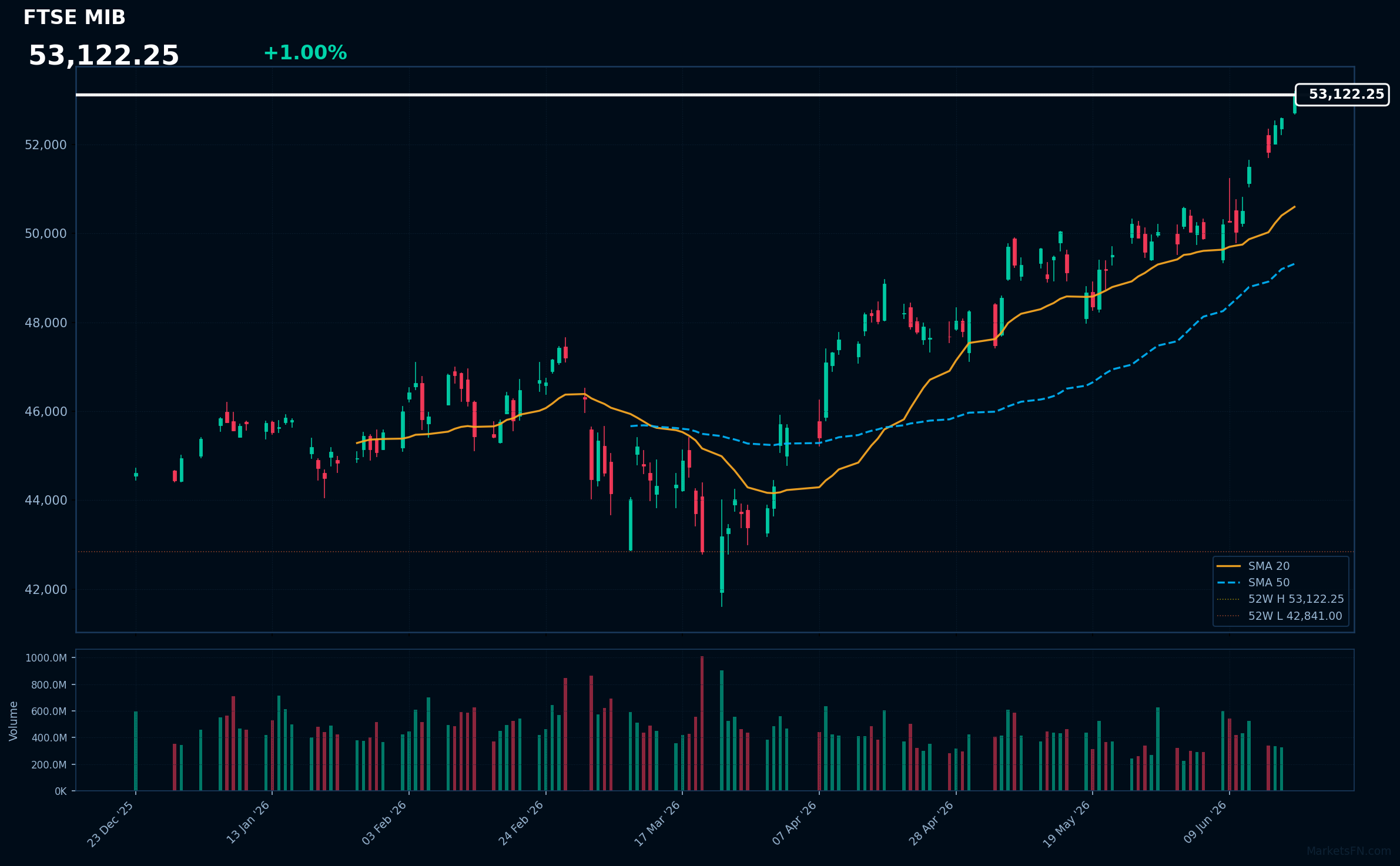
Task: Click the 1000.0M volume axis label
Action: click(x=46, y=658)
